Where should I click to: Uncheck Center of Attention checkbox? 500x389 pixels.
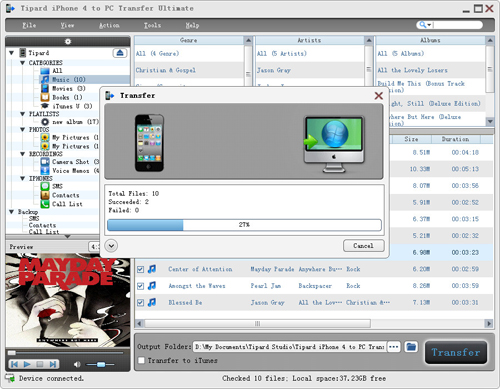(140, 269)
